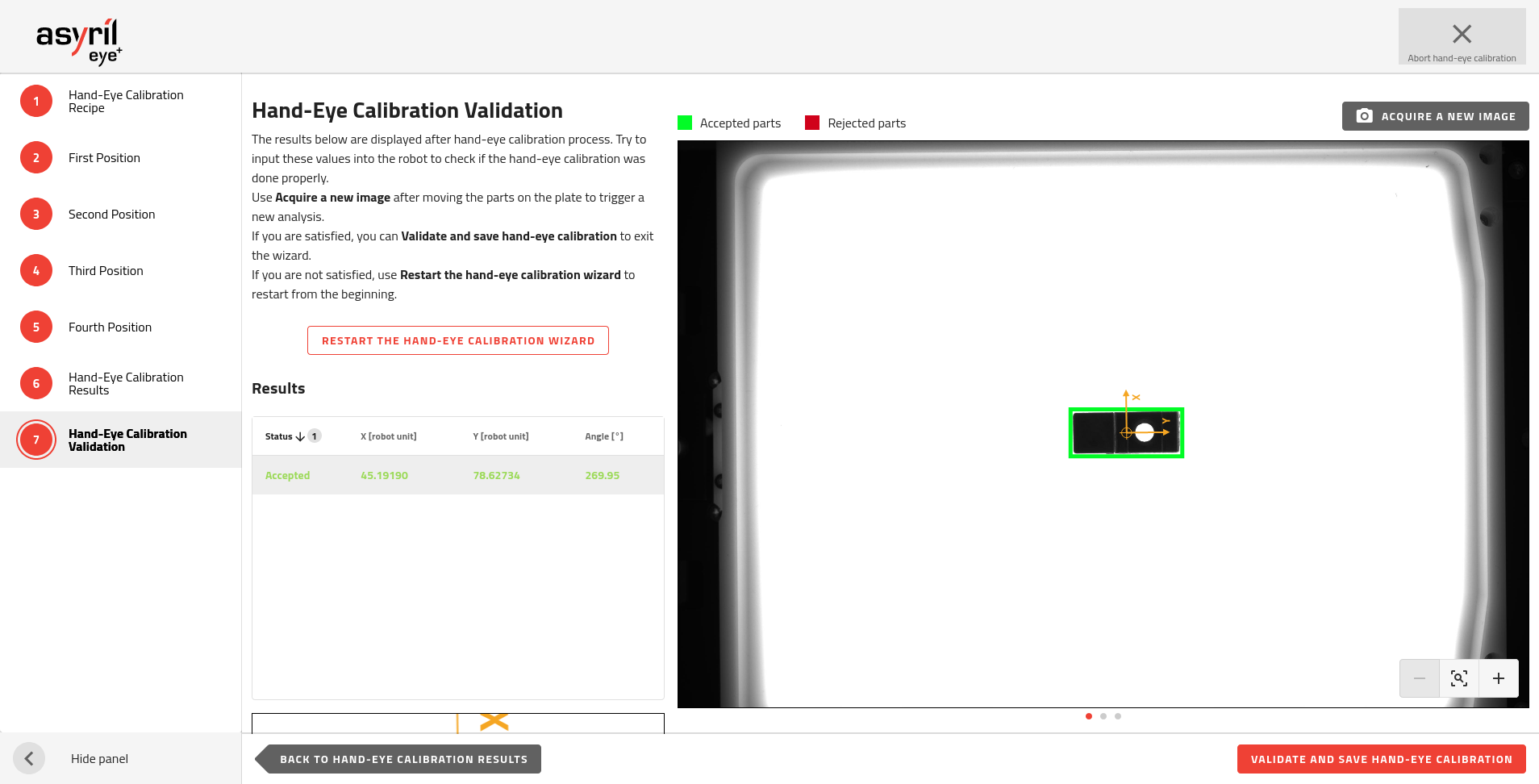Click the green Accepted parts legend swatch

click(x=685, y=123)
